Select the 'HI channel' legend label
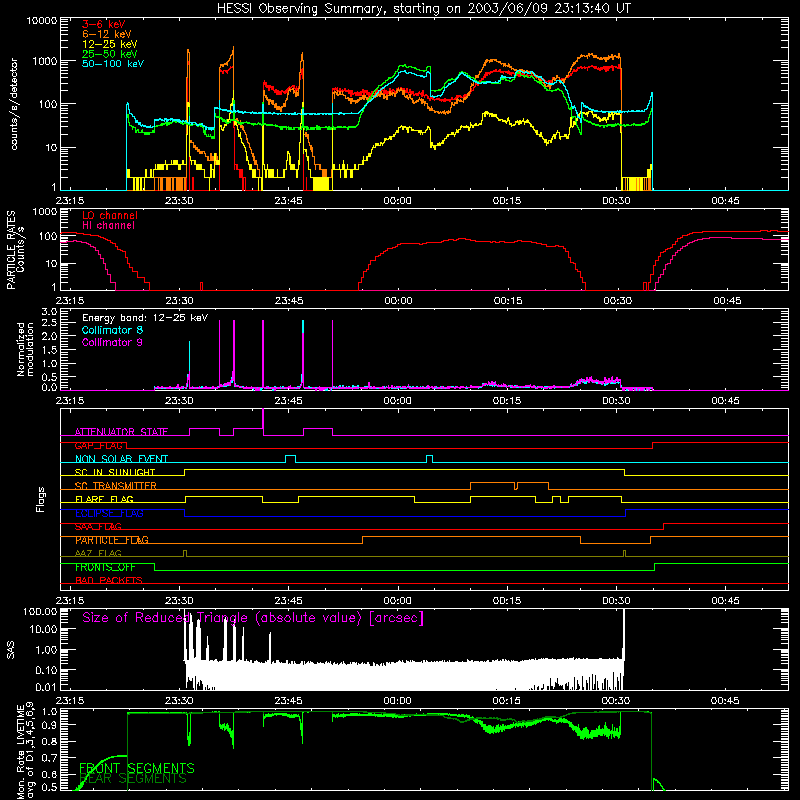The image size is (800, 800). point(108,226)
